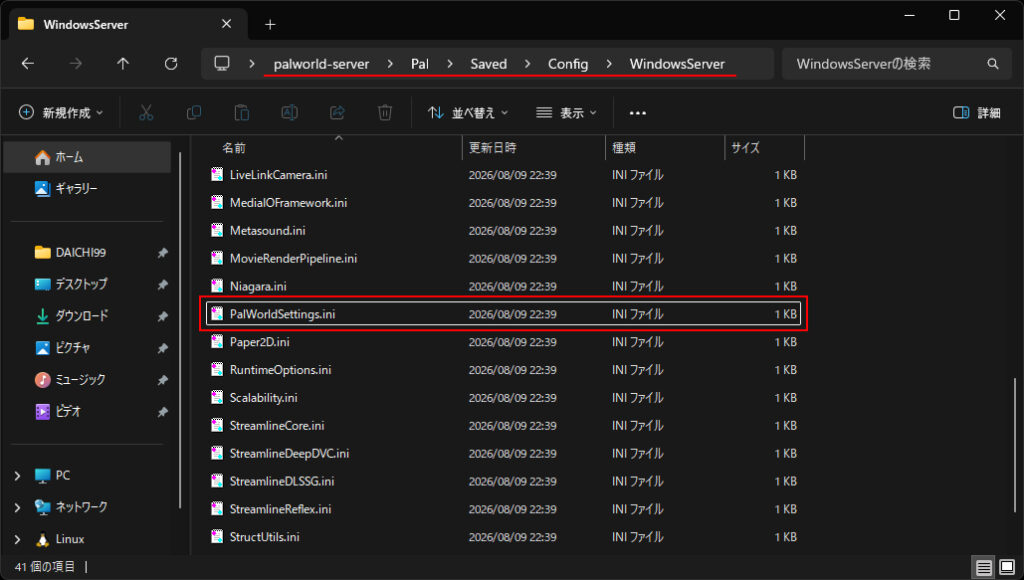Click the Cut scissors icon
This screenshot has width=1024, height=580.
pyautogui.click(x=146, y=112)
